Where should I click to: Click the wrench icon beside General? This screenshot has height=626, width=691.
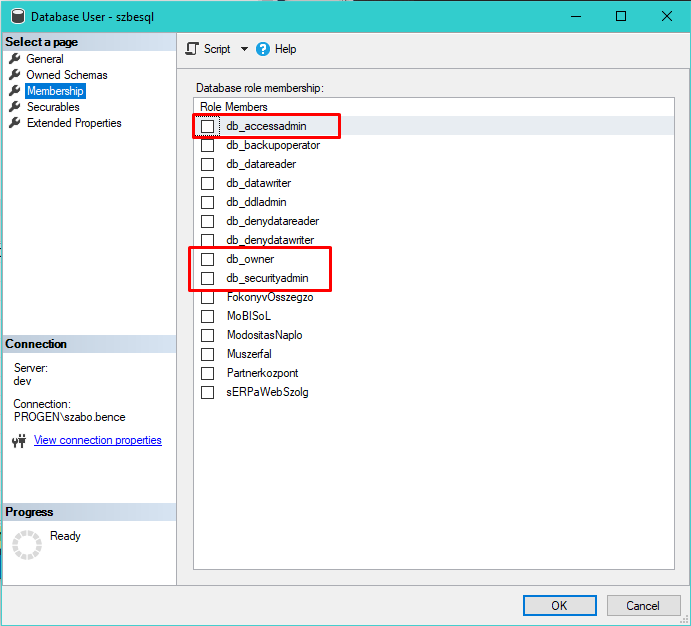(15, 59)
